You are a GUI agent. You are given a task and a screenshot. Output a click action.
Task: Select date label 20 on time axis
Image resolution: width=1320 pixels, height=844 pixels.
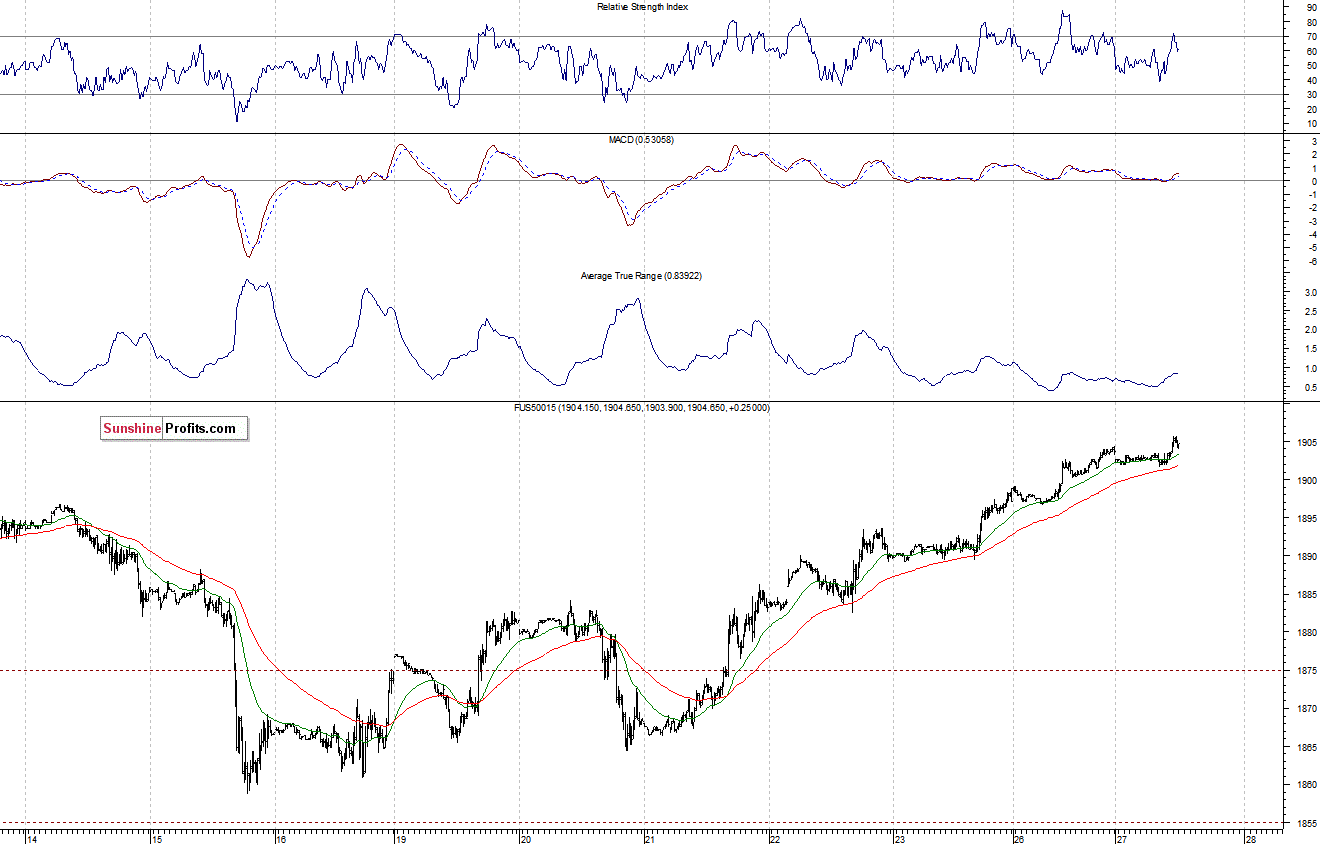[x=526, y=840]
